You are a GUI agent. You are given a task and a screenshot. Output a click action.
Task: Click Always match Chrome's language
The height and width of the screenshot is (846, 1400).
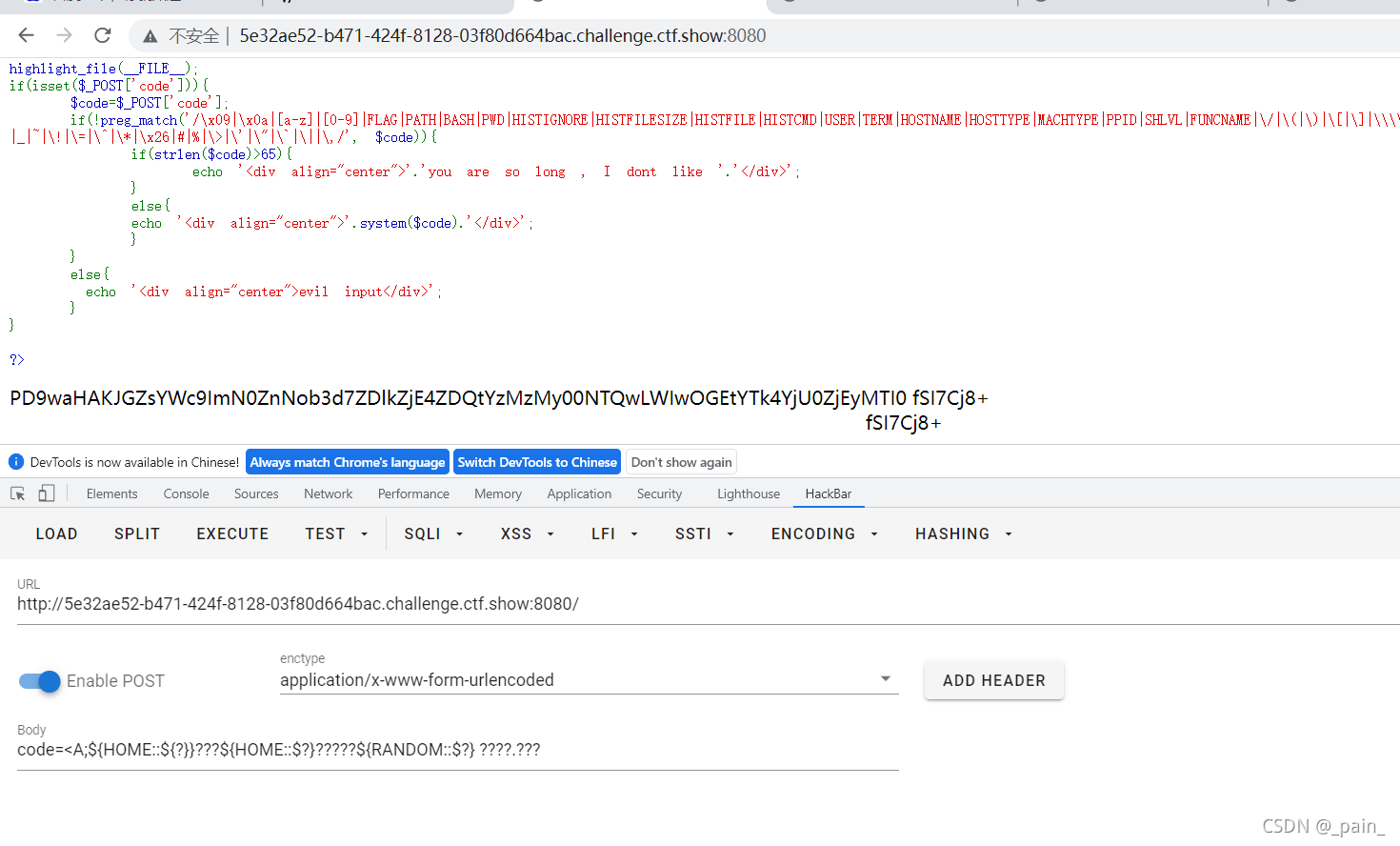point(348,462)
